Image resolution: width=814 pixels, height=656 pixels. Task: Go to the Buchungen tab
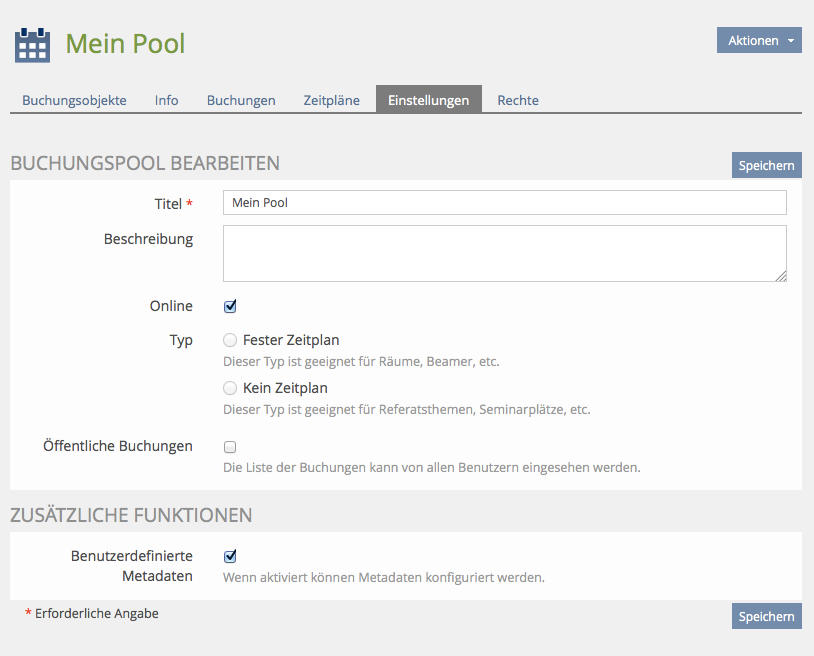[x=241, y=100]
